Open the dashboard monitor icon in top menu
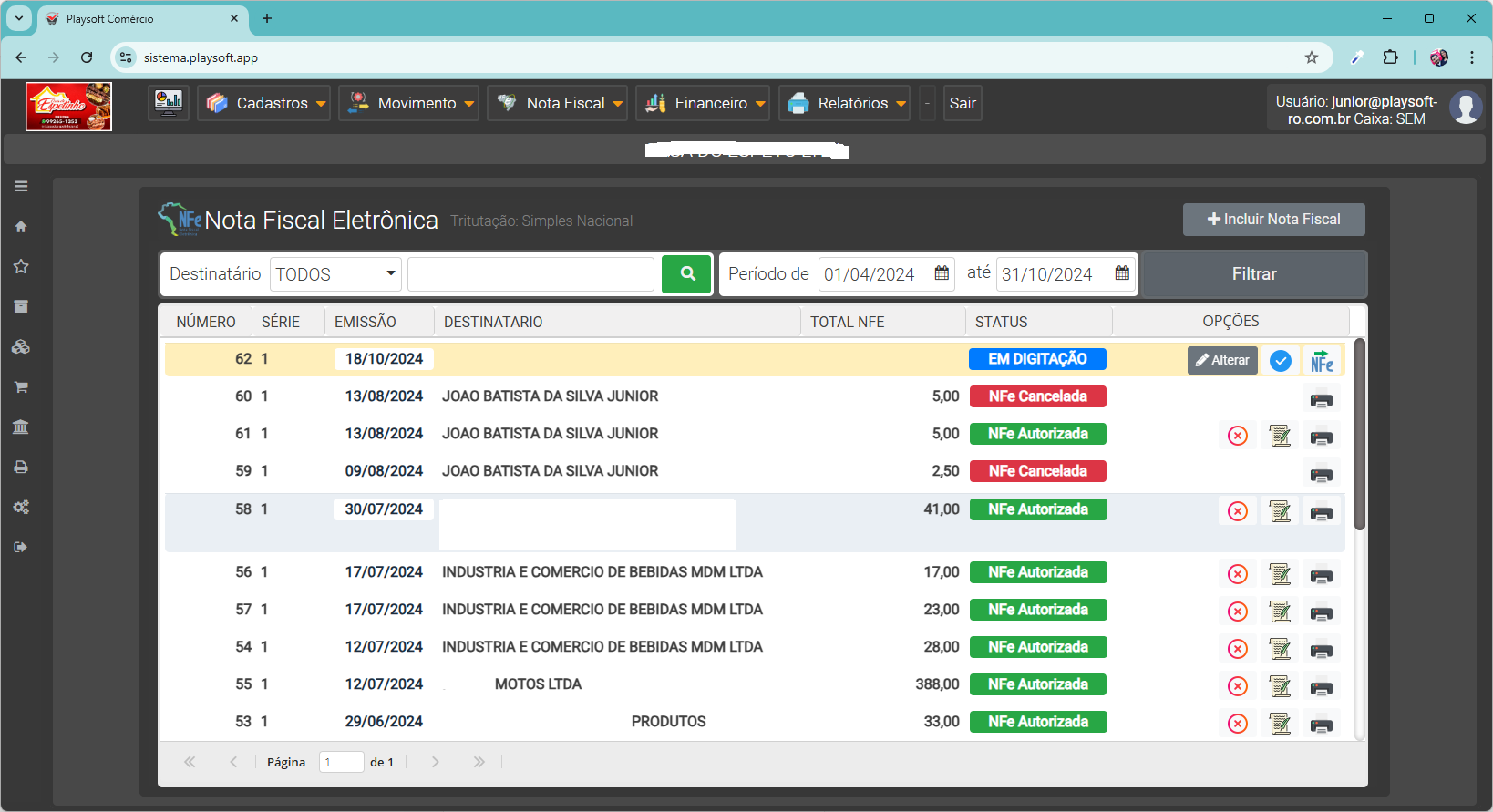 click(169, 103)
